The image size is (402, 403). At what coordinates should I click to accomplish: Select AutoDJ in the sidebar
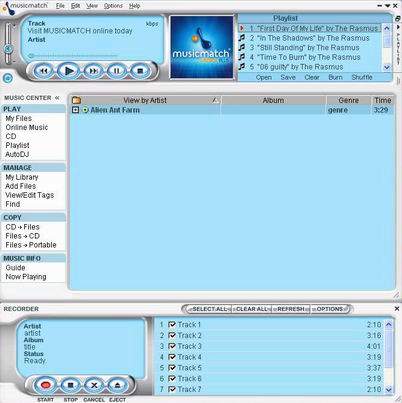point(17,154)
